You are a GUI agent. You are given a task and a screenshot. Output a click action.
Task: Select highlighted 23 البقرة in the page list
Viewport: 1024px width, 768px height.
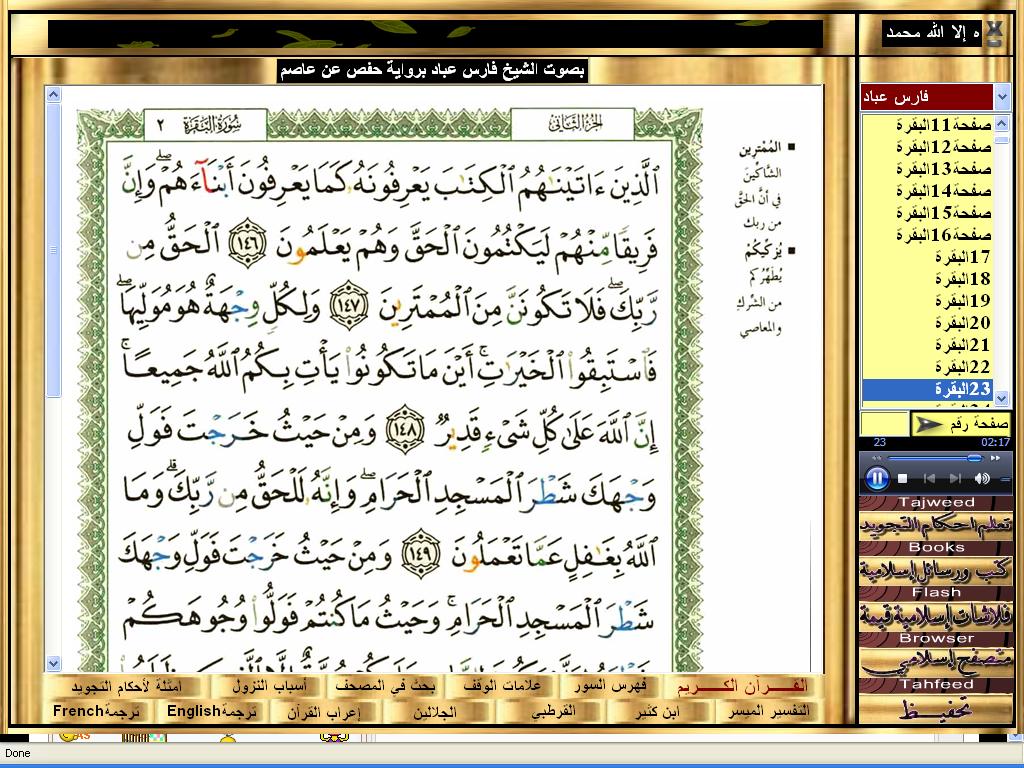(x=928, y=390)
